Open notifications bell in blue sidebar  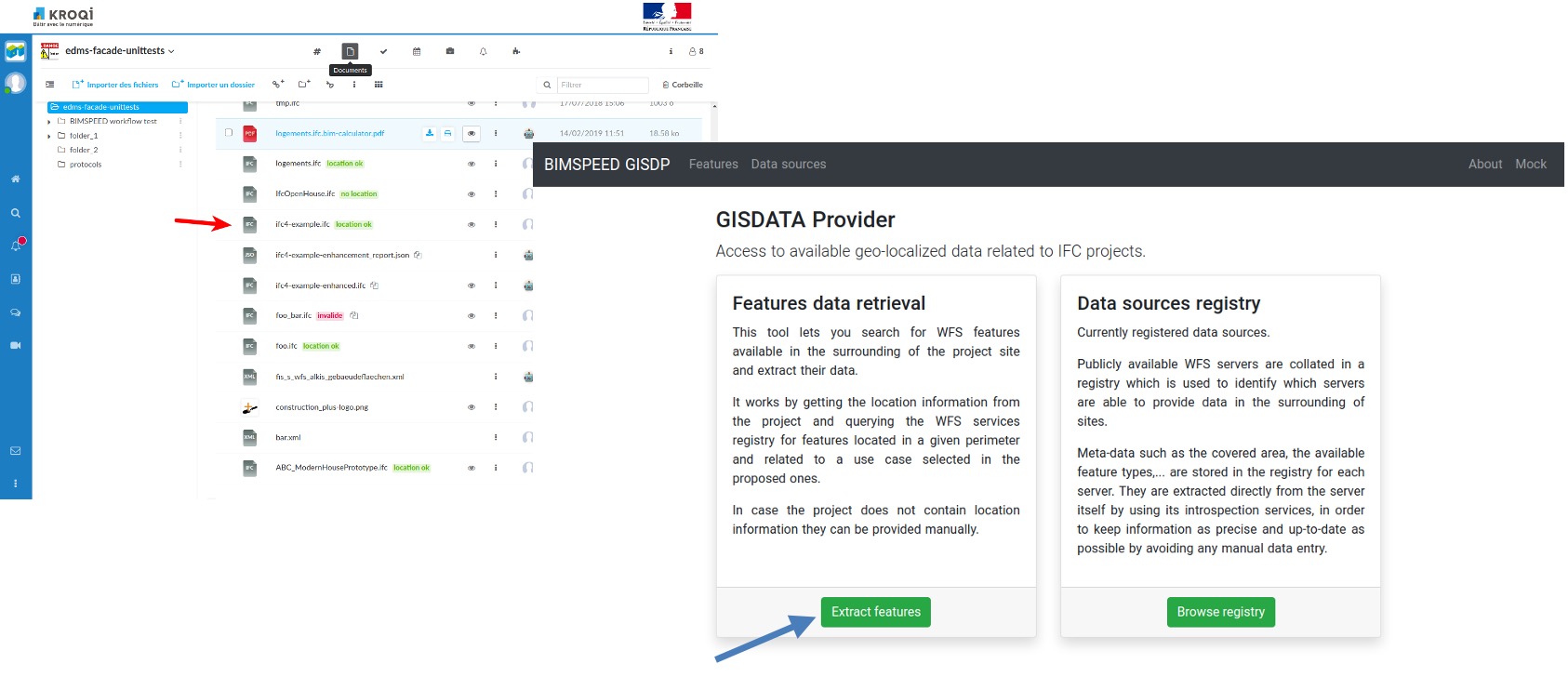point(16,246)
